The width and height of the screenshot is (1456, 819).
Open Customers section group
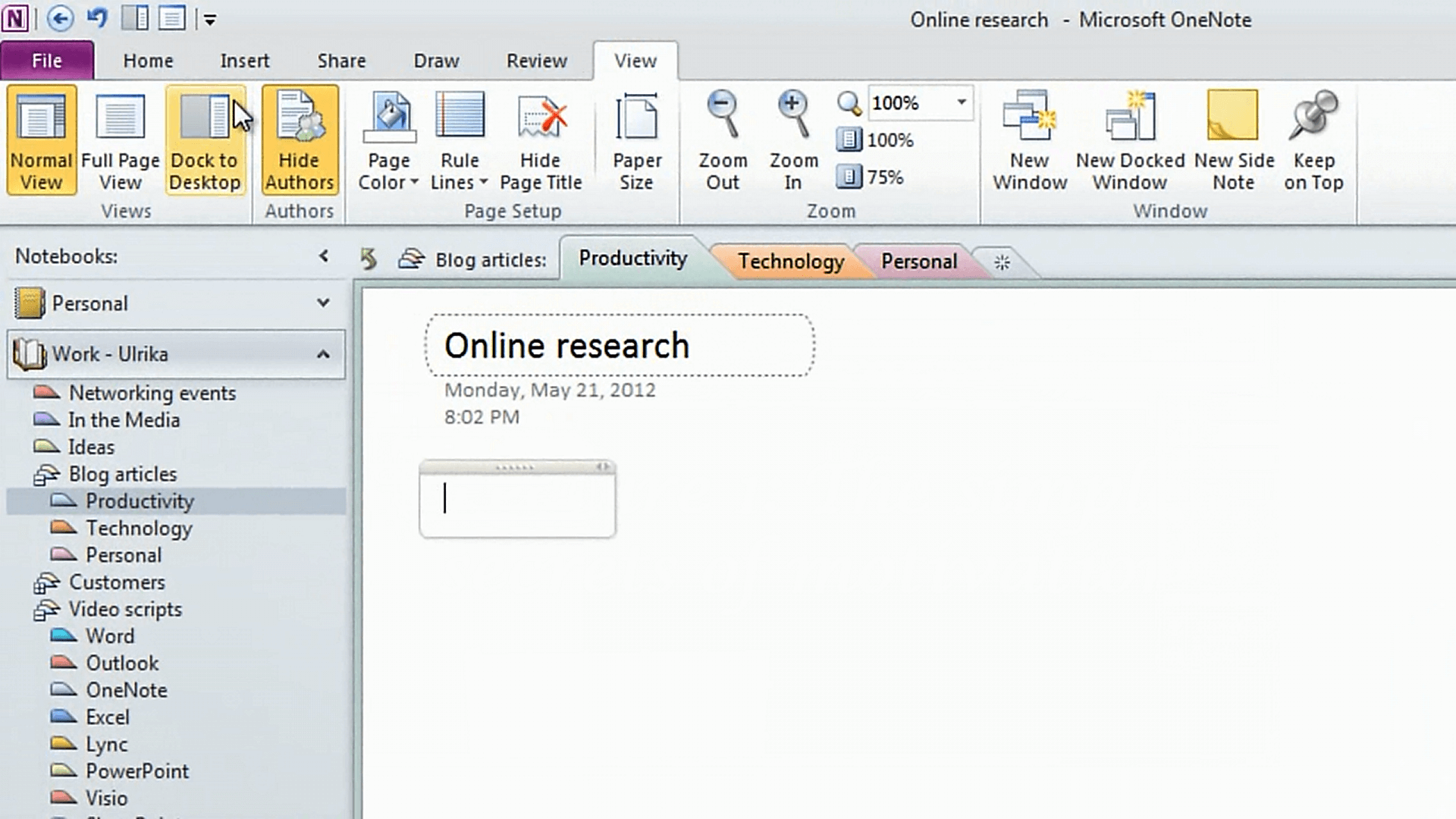117,582
